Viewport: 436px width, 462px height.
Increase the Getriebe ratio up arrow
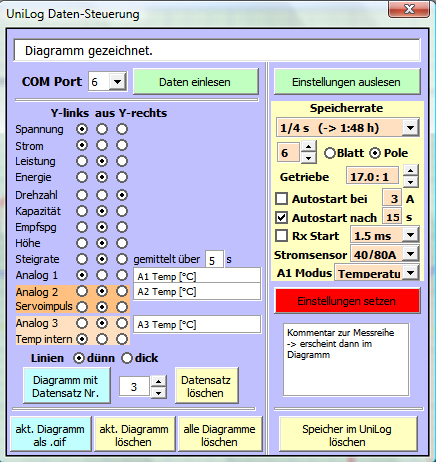click(x=411, y=171)
